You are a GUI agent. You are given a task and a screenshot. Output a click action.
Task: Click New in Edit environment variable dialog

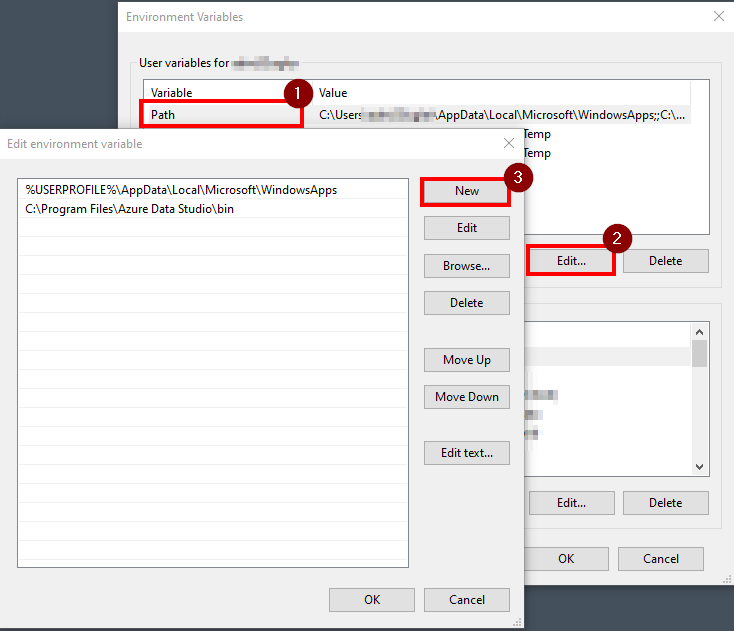466,191
